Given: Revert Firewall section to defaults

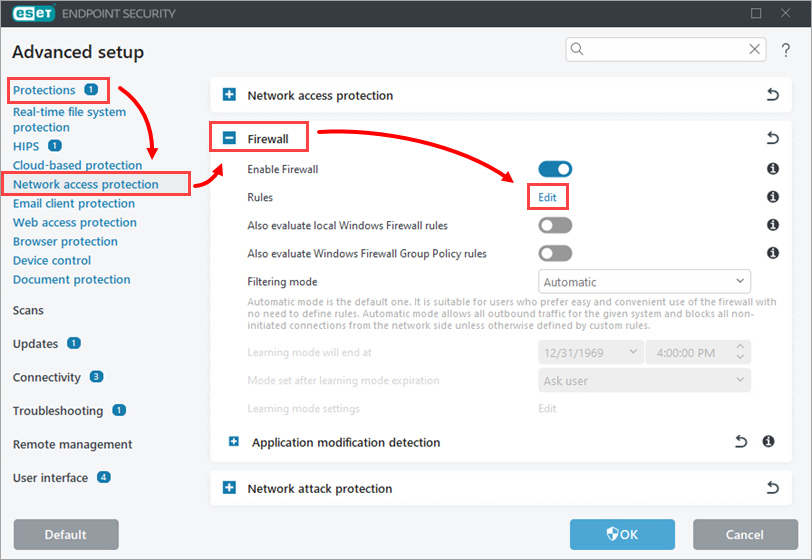Looking at the screenshot, I should click(772, 139).
